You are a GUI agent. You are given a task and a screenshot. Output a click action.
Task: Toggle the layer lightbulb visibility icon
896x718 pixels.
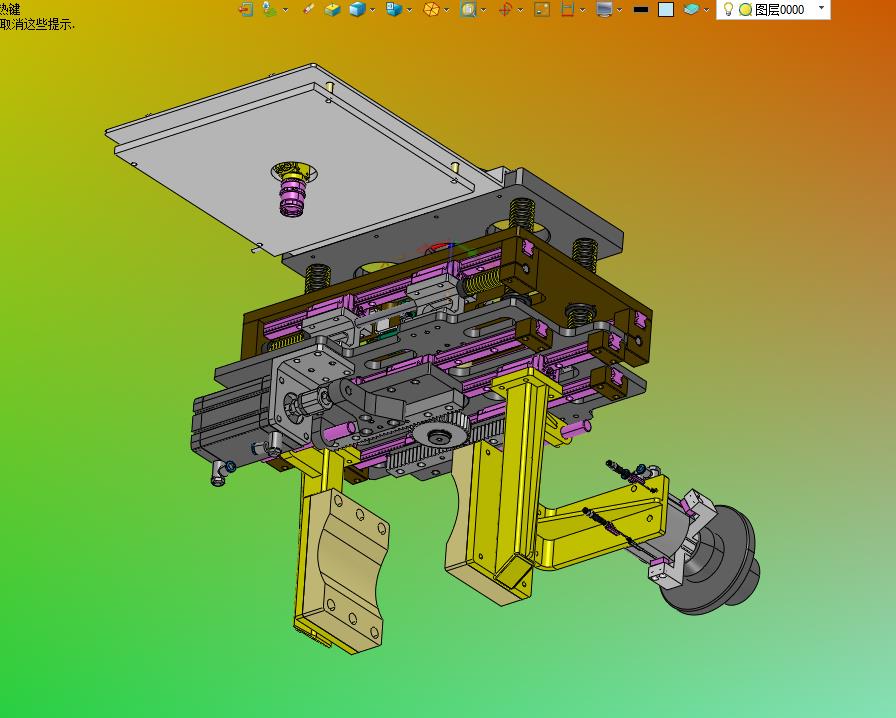(729, 9)
